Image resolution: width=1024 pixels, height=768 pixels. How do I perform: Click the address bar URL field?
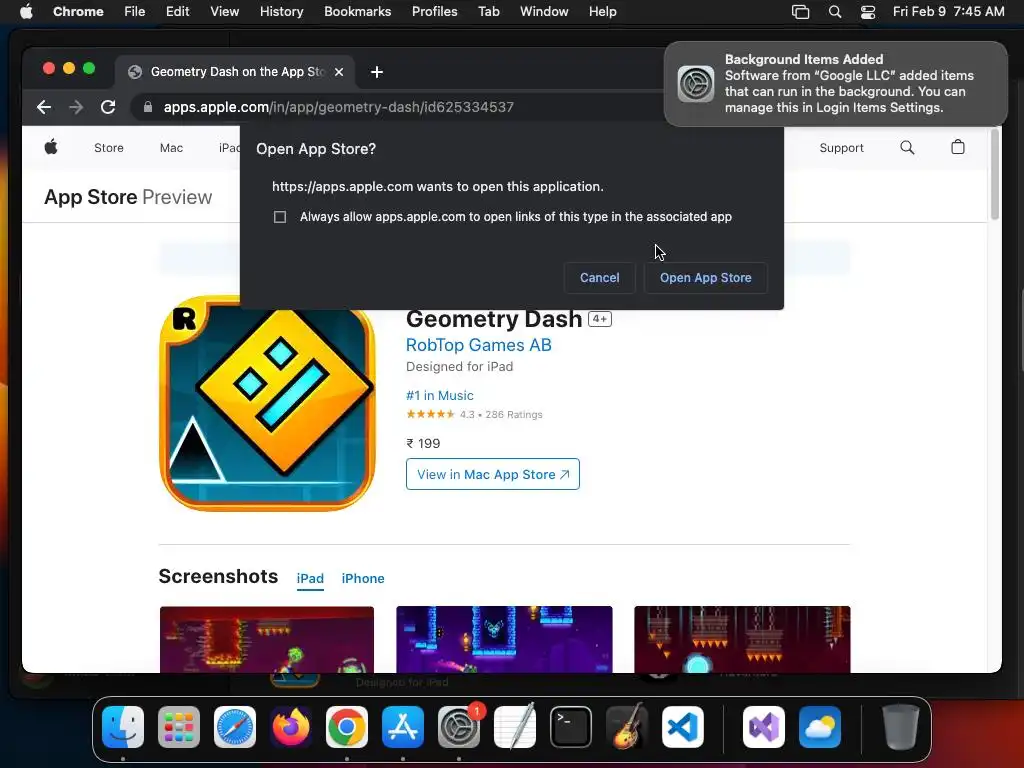click(398, 107)
